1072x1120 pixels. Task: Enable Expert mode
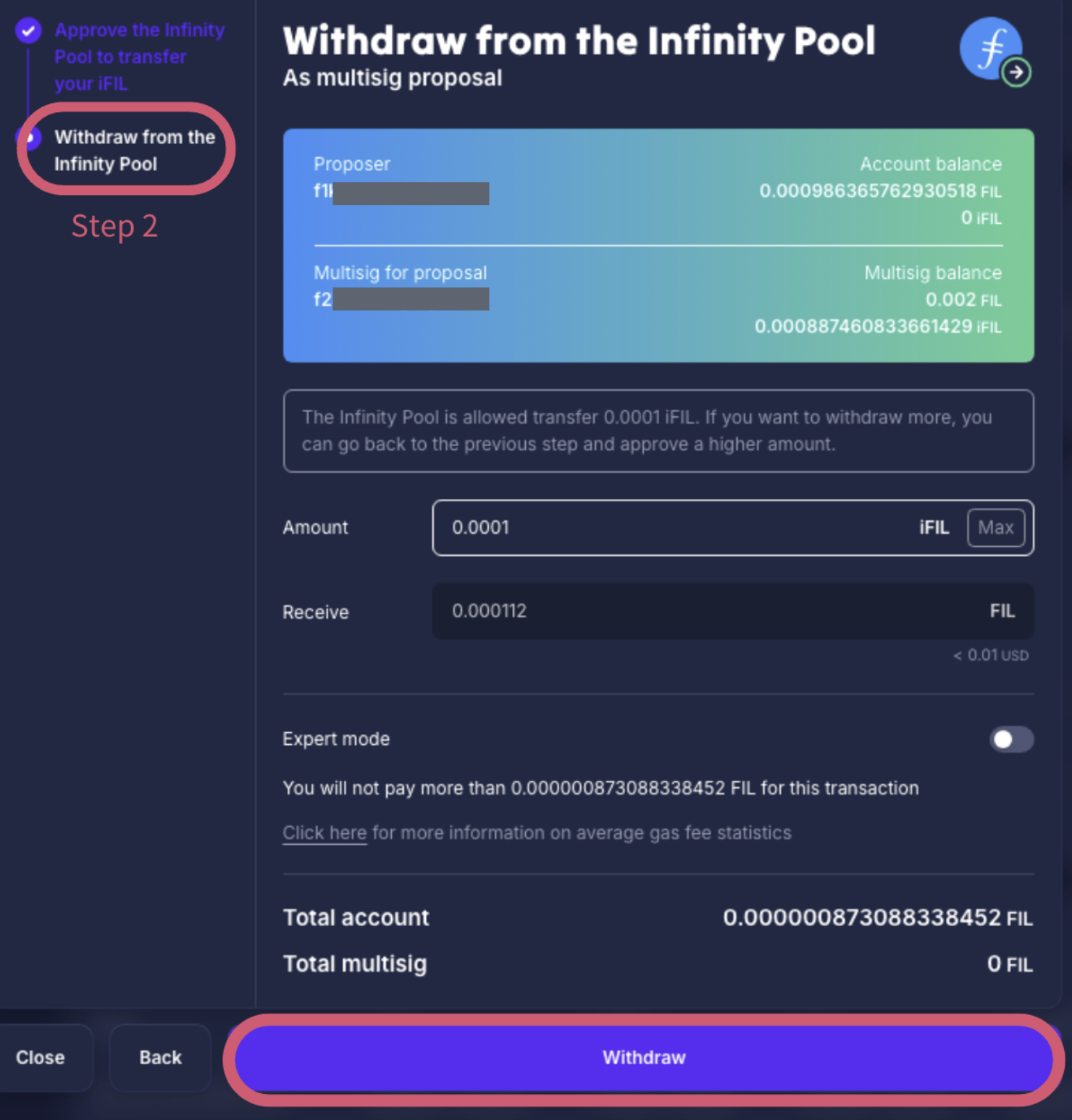tap(1011, 740)
